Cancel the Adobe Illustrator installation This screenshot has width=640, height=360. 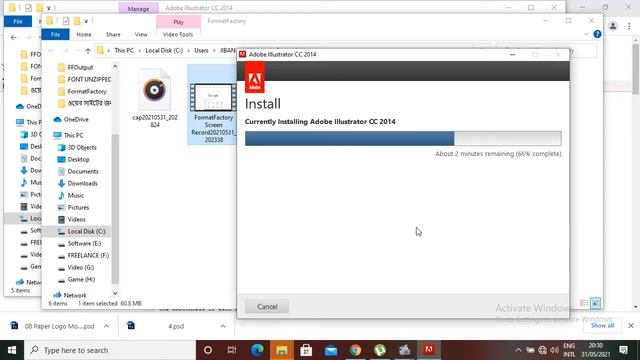point(267,307)
